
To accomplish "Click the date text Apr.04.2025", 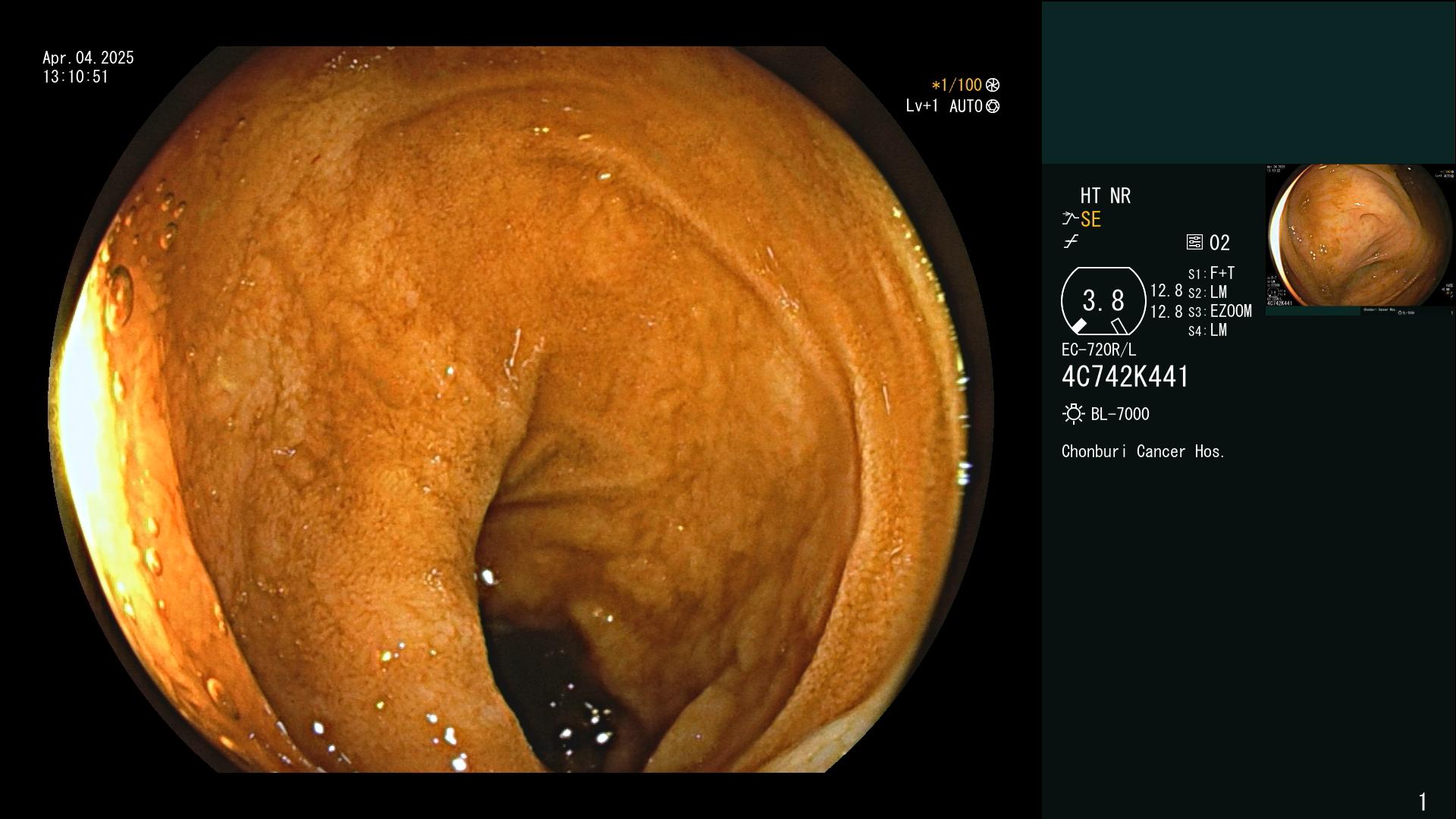I will (88, 58).
